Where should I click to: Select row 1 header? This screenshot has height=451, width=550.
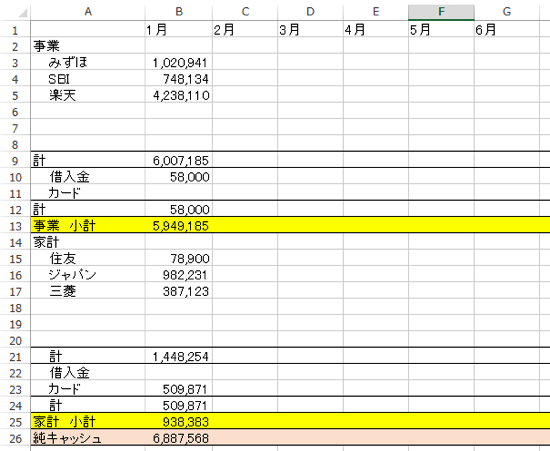tap(15, 30)
